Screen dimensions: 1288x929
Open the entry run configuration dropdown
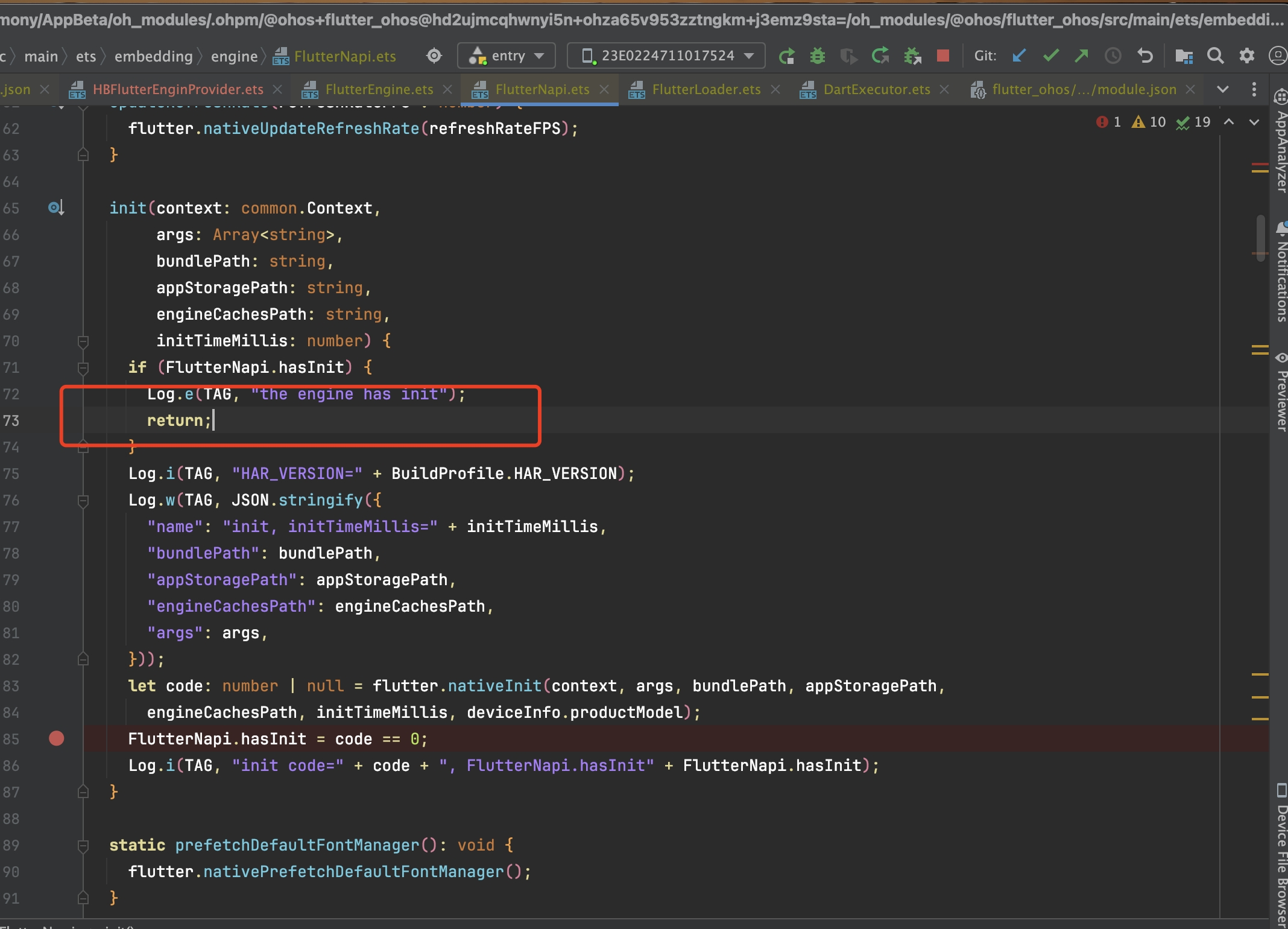coord(507,56)
